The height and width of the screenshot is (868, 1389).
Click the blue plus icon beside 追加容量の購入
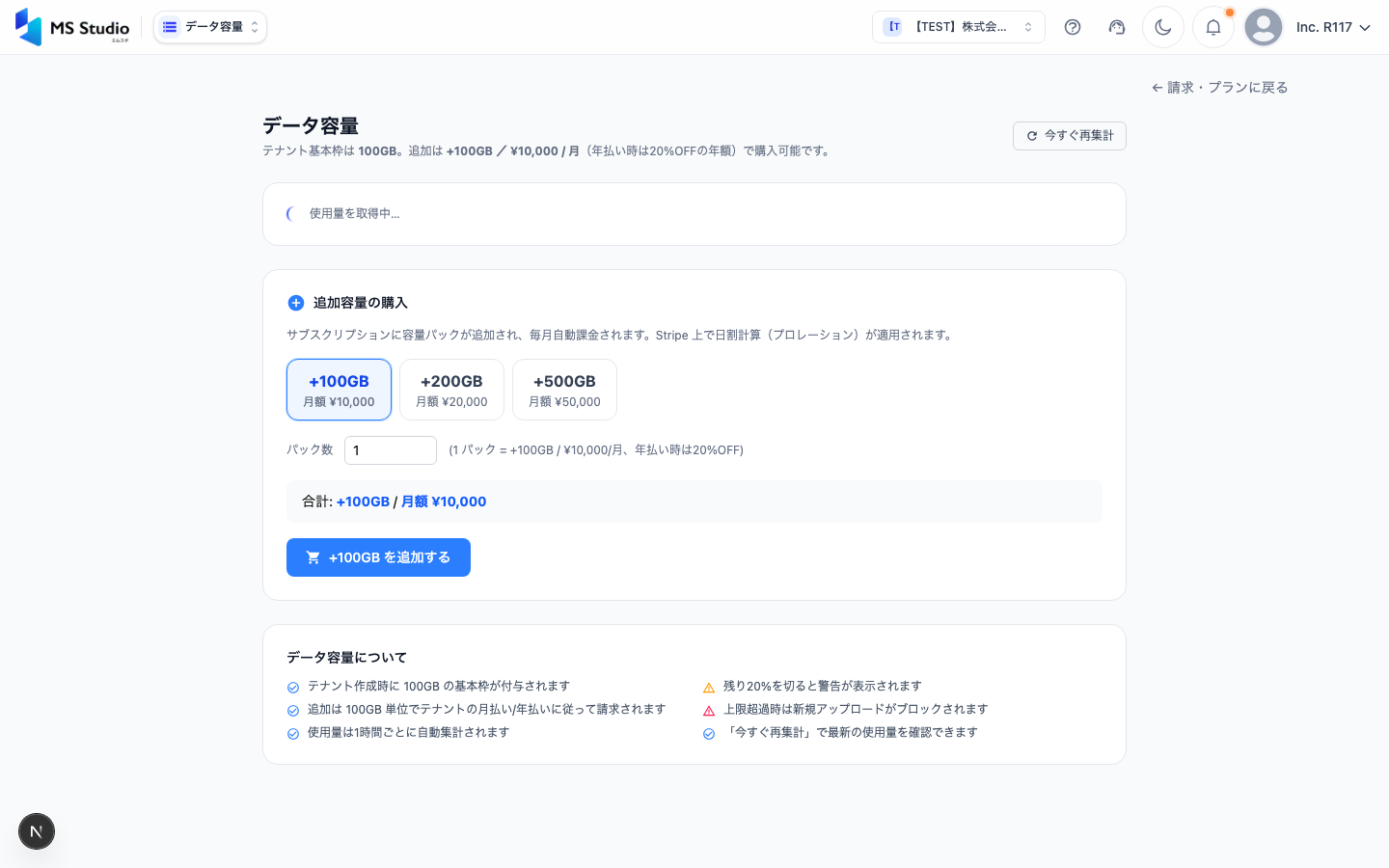(x=296, y=303)
